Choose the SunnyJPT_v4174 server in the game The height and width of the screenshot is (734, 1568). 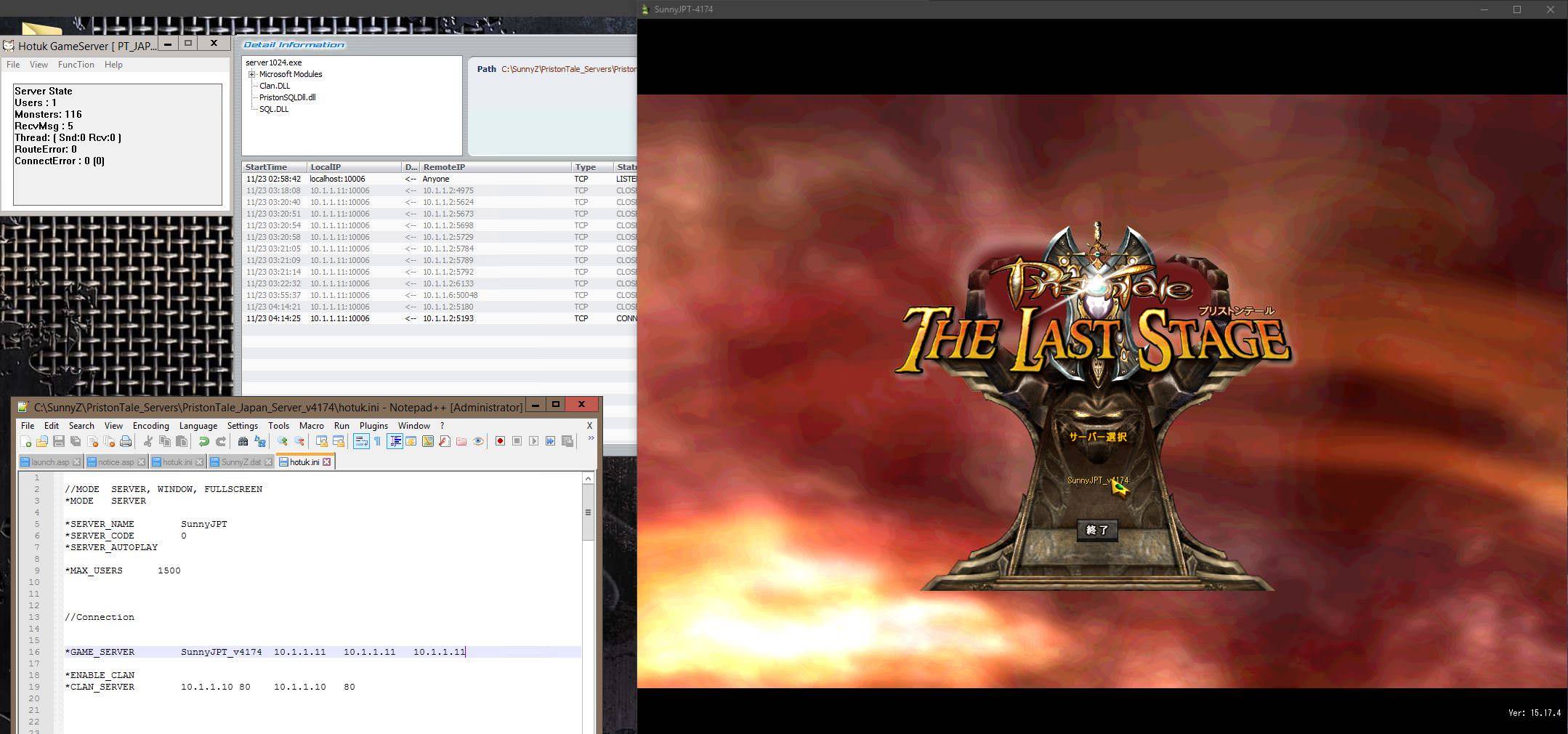[x=1097, y=480]
